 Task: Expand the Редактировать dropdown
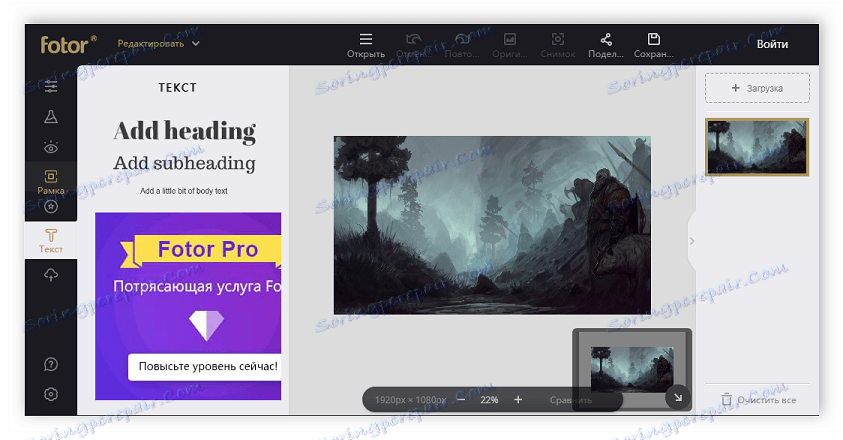tap(158, 44)
